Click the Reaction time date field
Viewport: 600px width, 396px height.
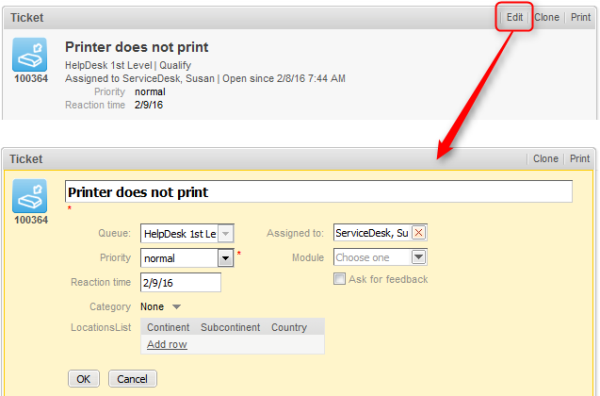[181, 283]
